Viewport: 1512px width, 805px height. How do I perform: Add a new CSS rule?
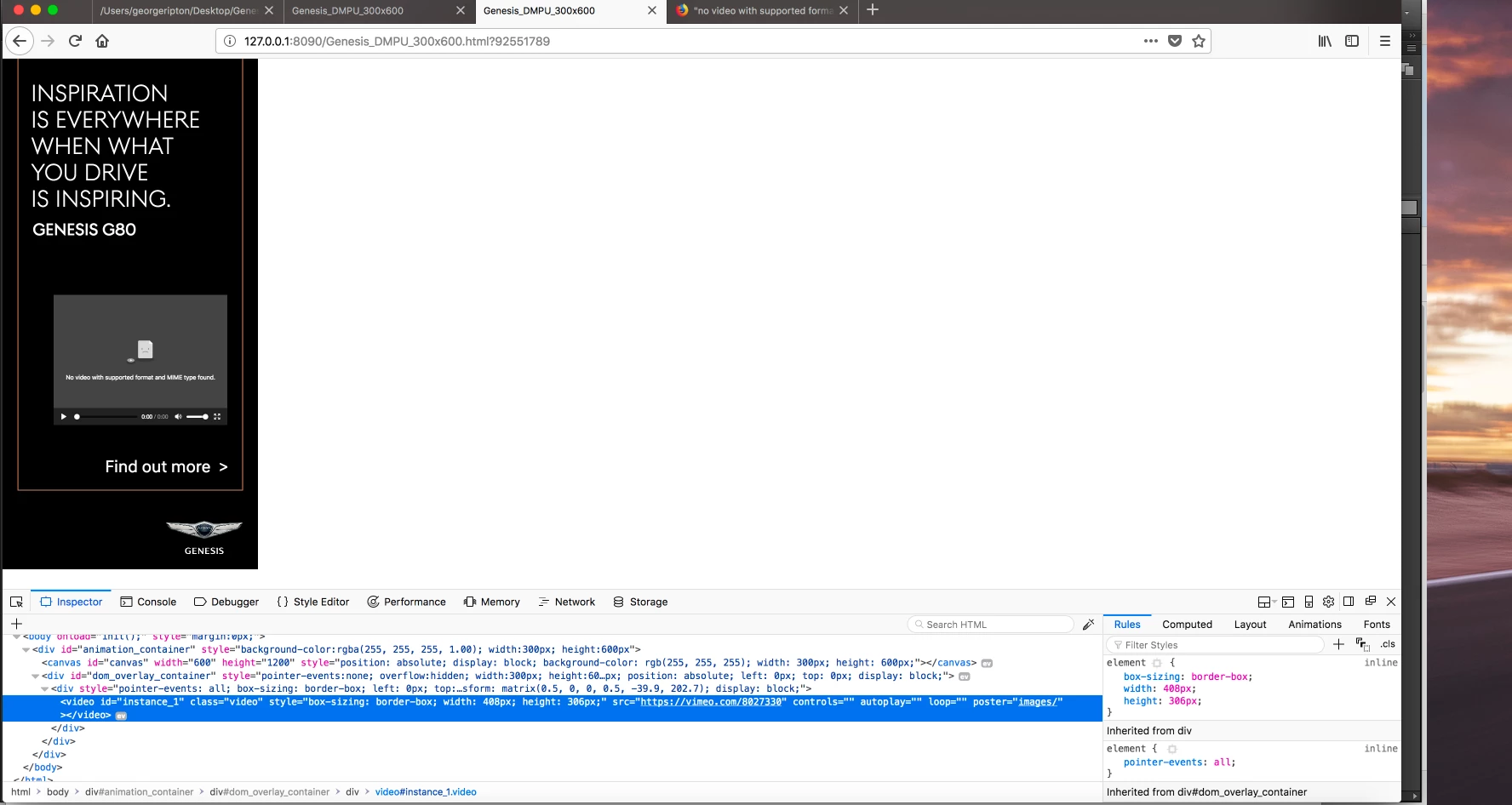[1338, 644]
